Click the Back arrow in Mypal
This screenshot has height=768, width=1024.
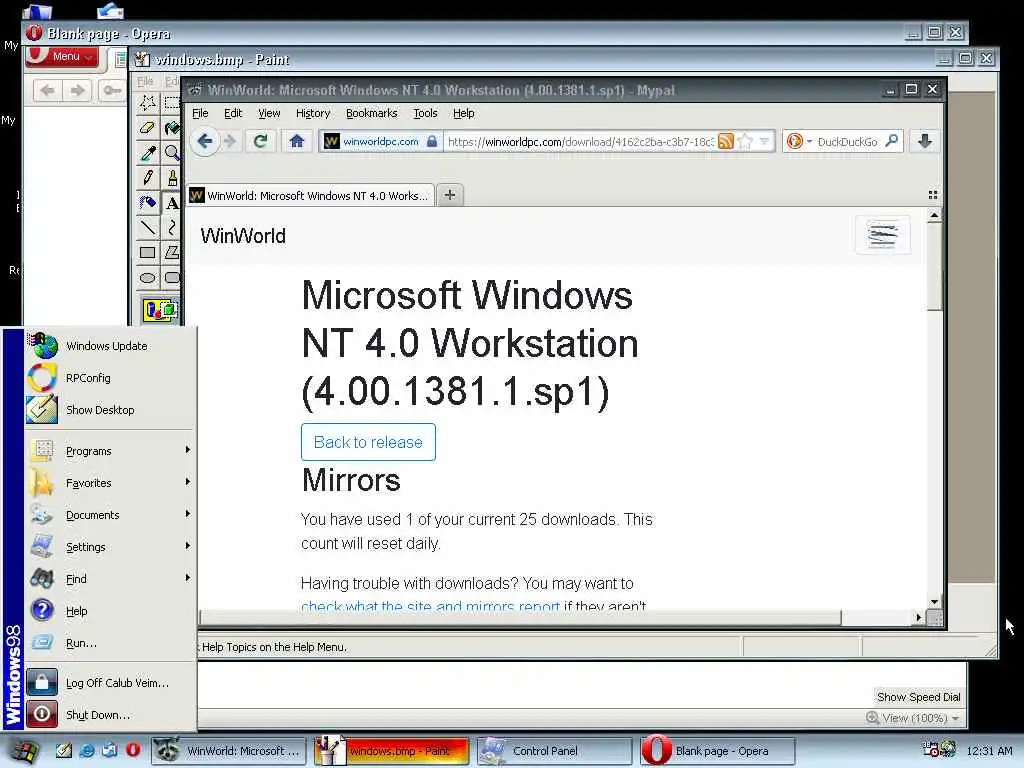click(205, 141)
